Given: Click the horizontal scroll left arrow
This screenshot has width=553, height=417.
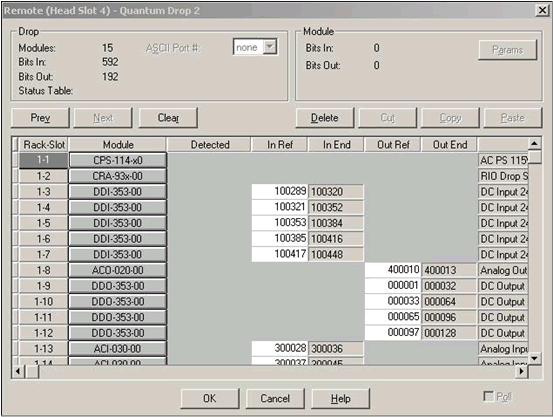Looking at the screenshot, I should [x=18, y=371].
